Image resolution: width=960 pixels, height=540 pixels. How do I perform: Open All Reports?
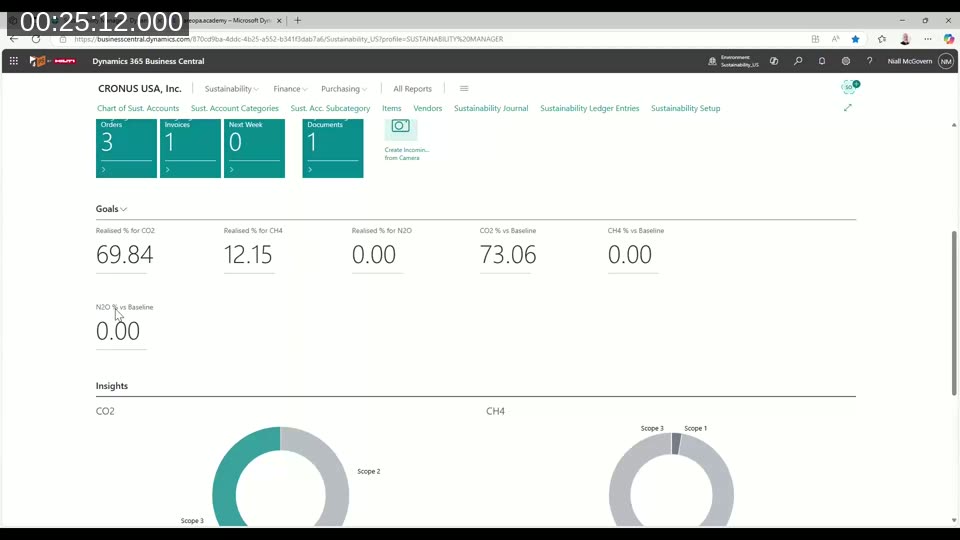(x=412, y=89)
